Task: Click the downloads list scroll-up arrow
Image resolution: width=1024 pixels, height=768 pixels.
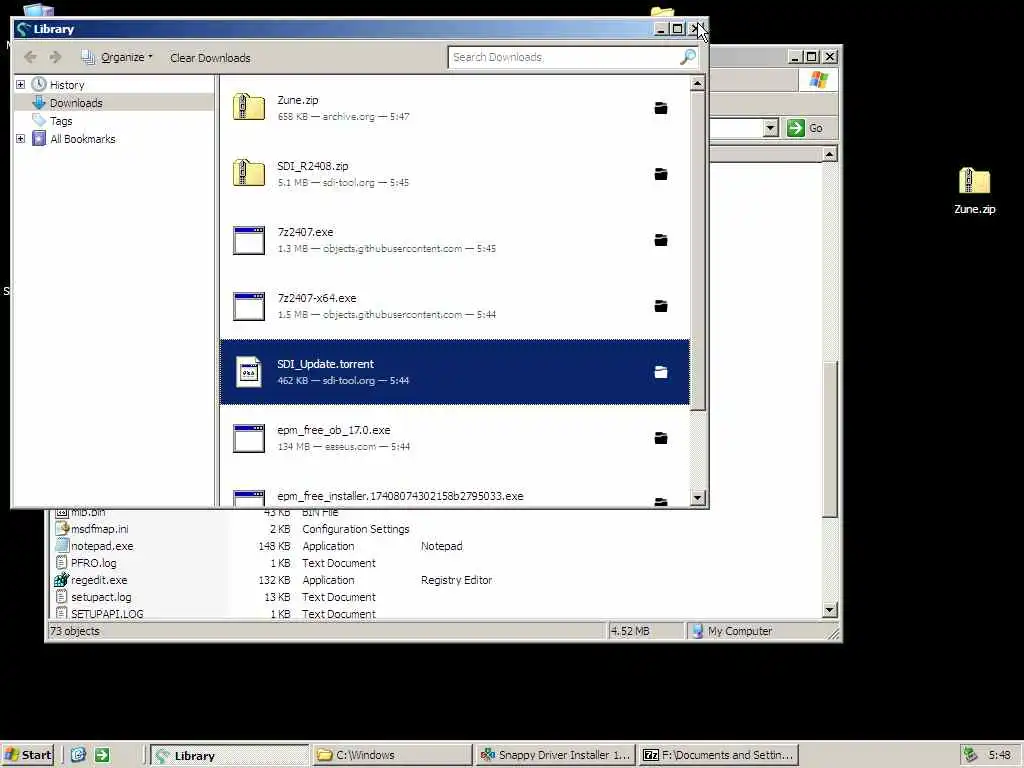Action: click(x=697, y=84)
